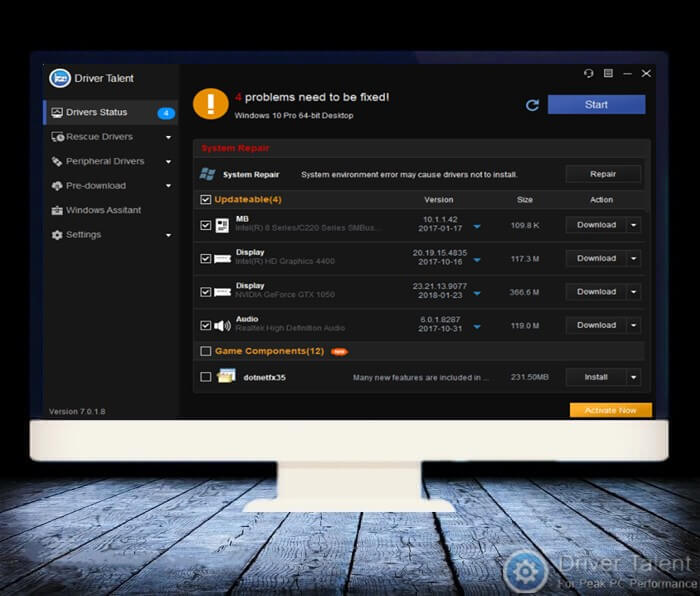Click the Settings gear icon in sidebar

[x=57, y=235]
